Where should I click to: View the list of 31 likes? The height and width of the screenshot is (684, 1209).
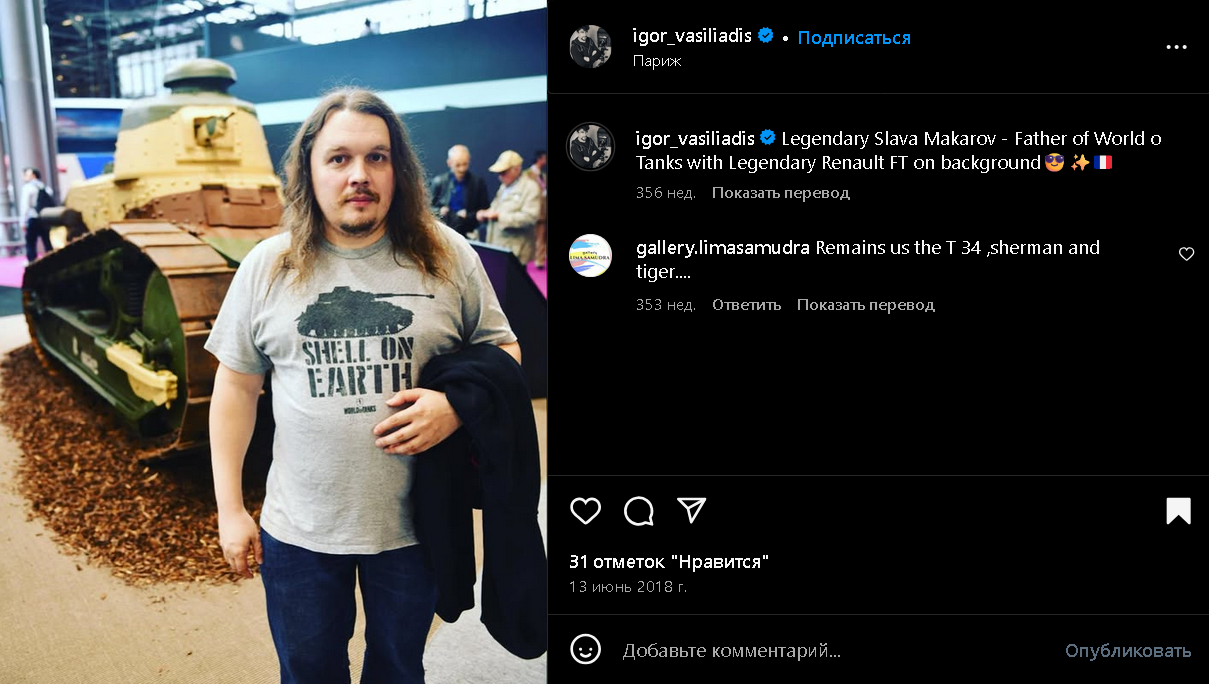coord(669,562)
